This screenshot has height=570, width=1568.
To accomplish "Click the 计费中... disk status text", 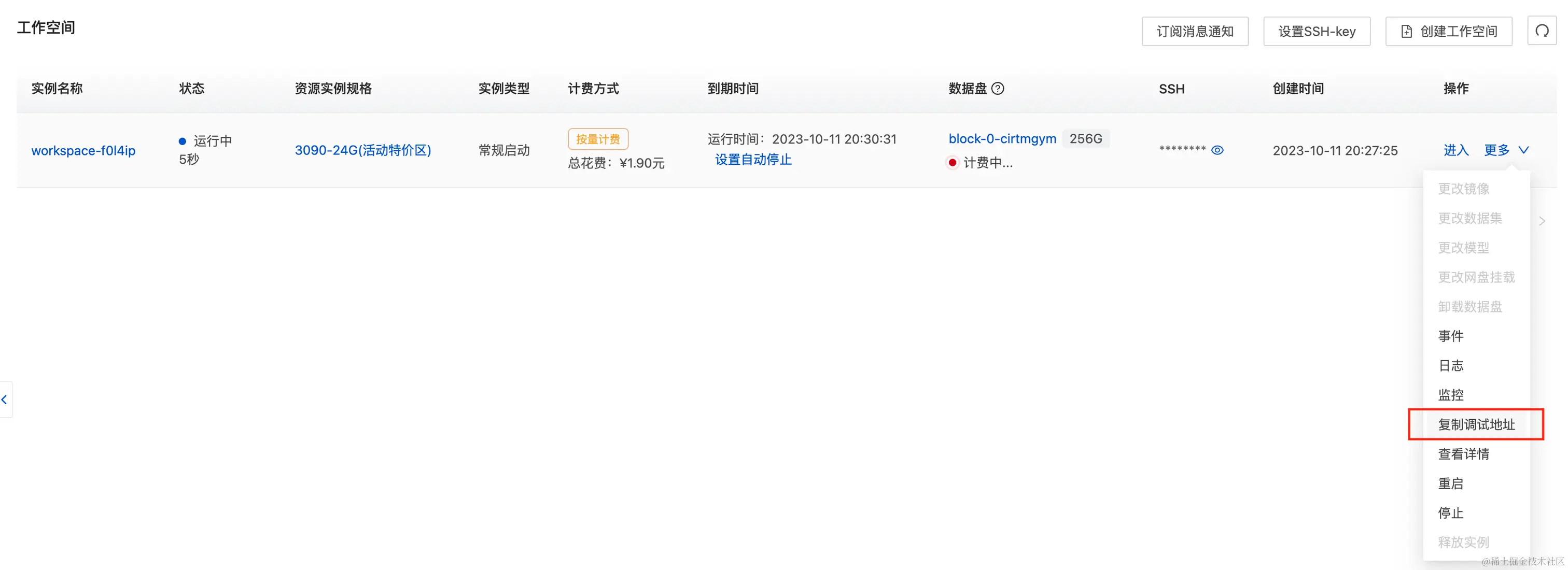I will (x=988, y=162).
